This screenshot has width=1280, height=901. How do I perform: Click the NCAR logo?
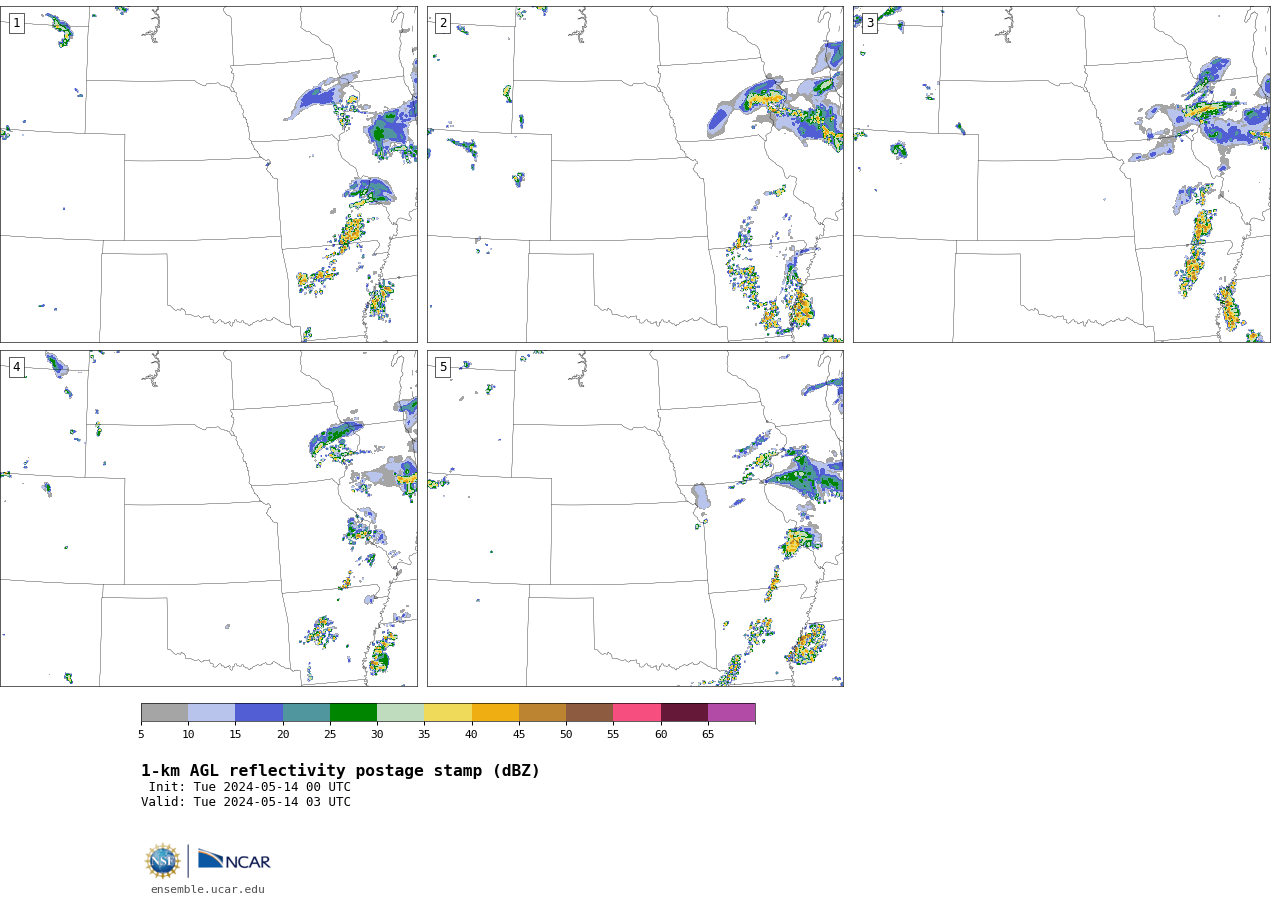click(234, 860)
